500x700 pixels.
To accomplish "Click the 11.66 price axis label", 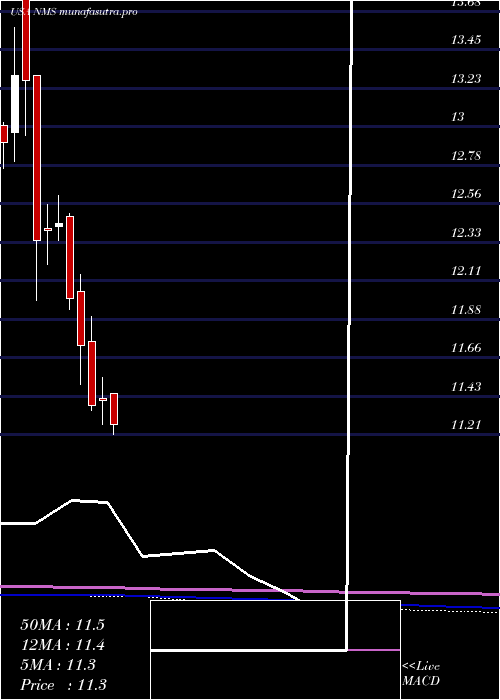I will point(466,348).
